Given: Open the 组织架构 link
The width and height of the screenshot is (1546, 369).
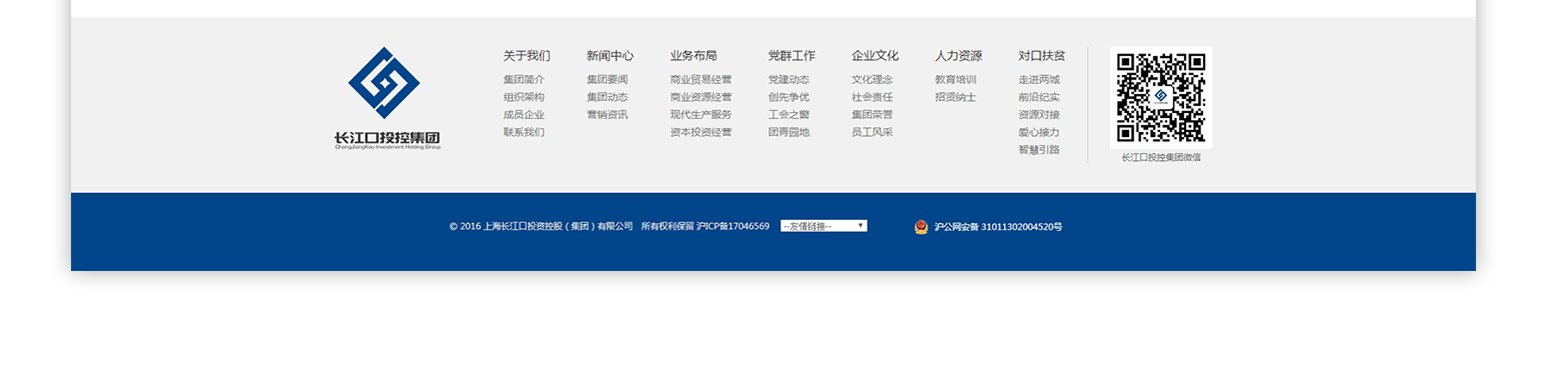Looking at the screenshot, I should (524, 97).
